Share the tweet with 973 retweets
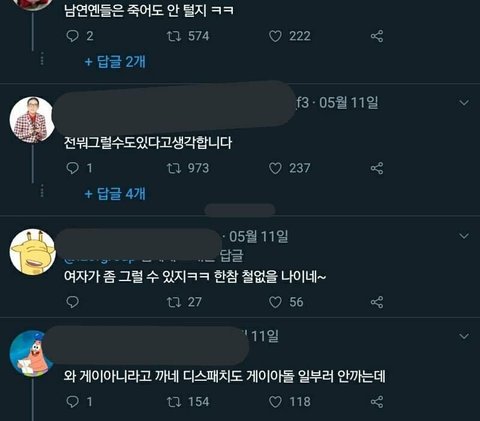The image size is (480, 421). click(377, 168)
